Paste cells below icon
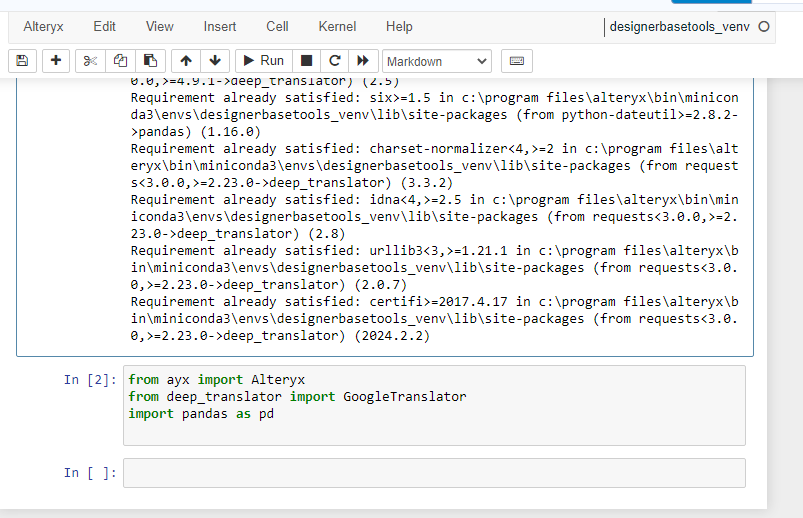 tap(150, 61)
